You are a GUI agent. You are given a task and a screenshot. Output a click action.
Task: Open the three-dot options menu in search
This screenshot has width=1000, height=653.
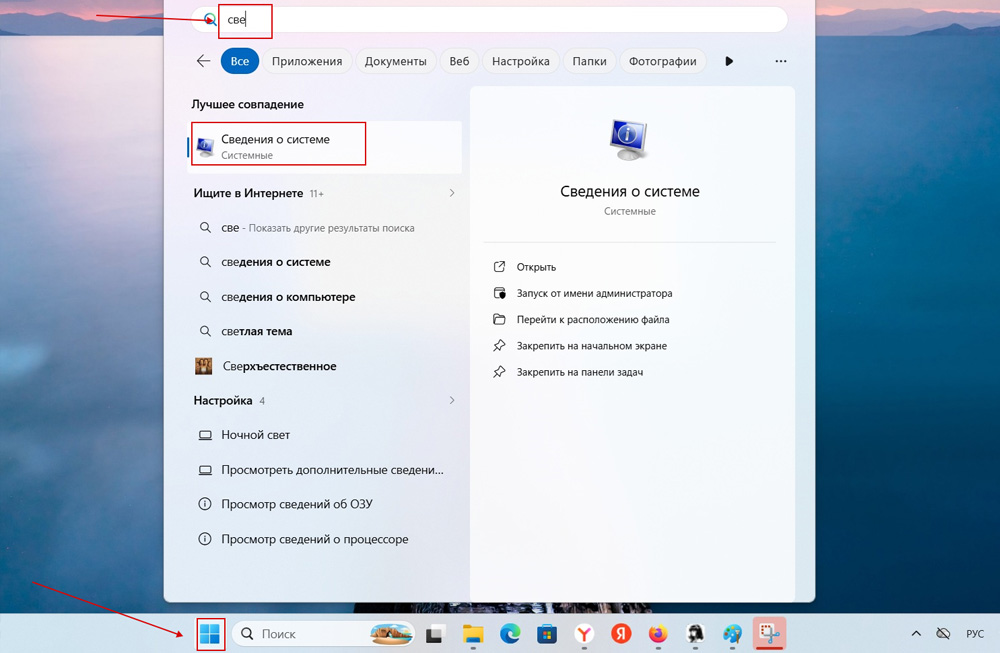[x=781, y=61]
